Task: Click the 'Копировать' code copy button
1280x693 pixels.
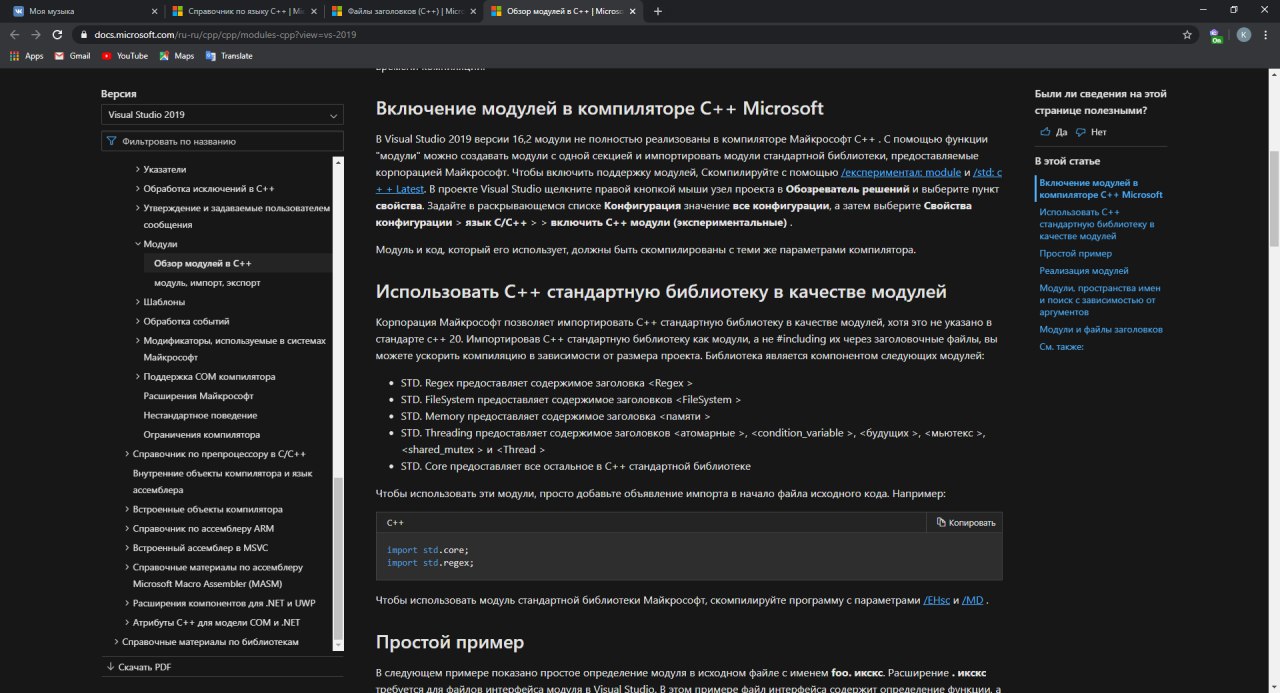Action: click(x=965, y=522)
